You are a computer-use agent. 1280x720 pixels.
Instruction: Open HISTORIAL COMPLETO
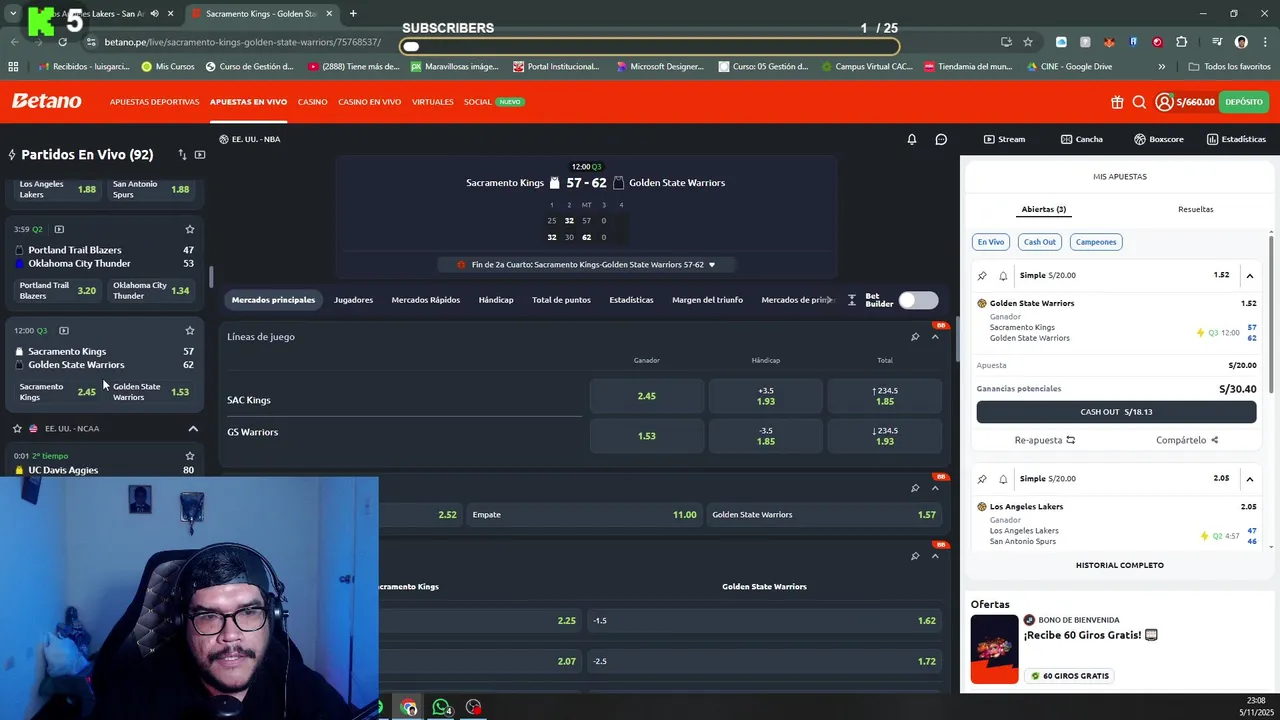click(1119, 565)
